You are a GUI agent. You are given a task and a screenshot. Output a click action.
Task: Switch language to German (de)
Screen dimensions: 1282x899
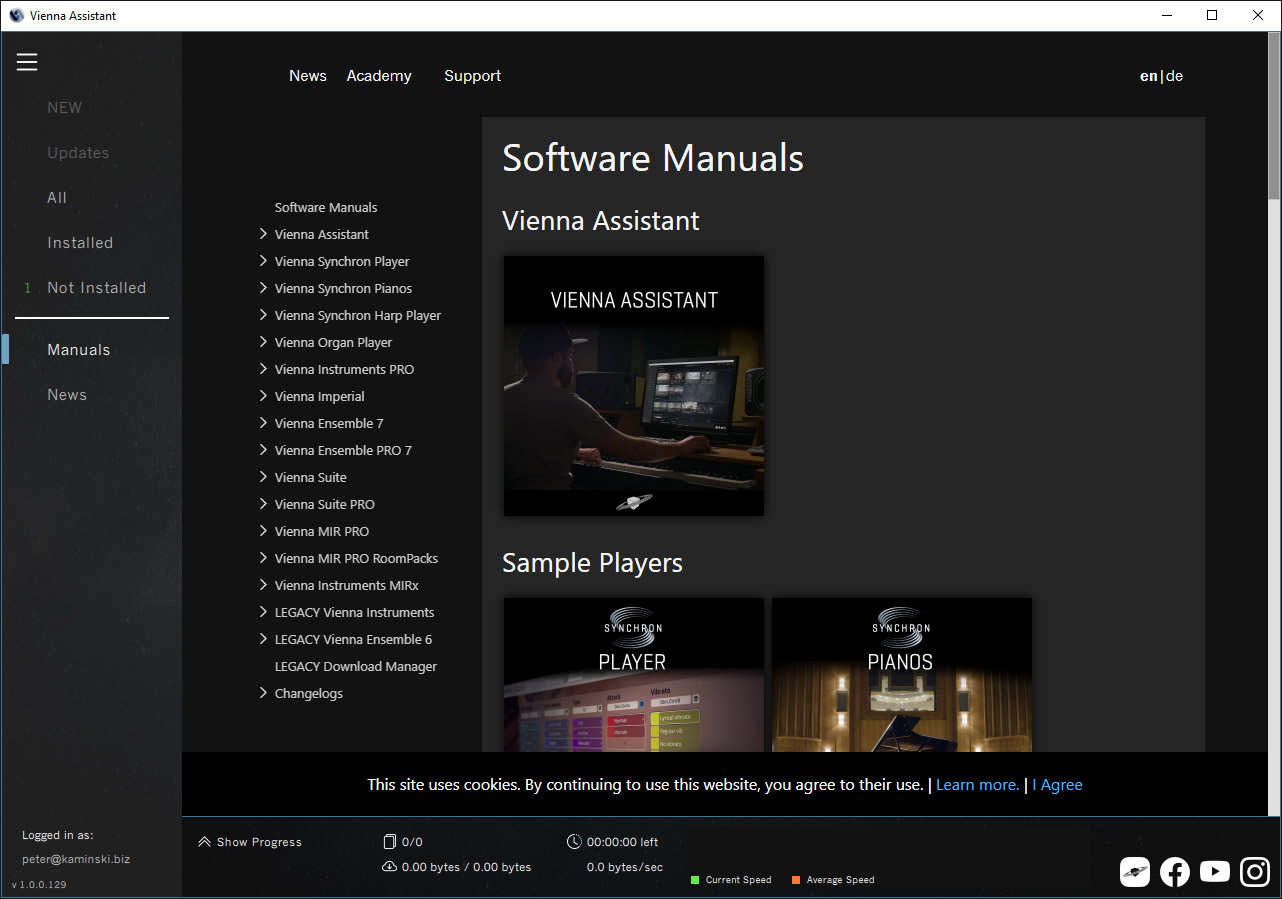tap(1175, 76)
